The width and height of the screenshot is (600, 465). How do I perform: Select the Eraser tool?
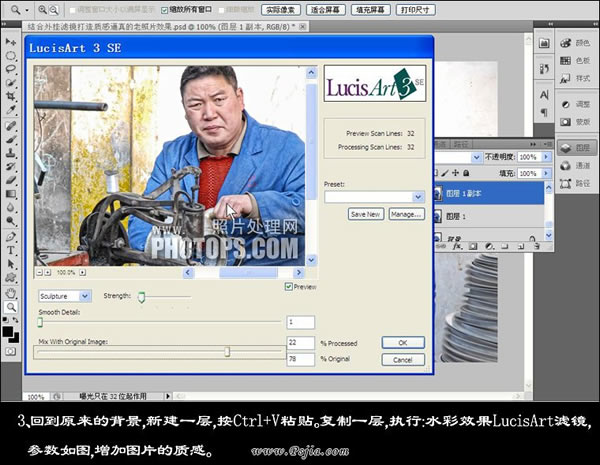click(11, 180)
